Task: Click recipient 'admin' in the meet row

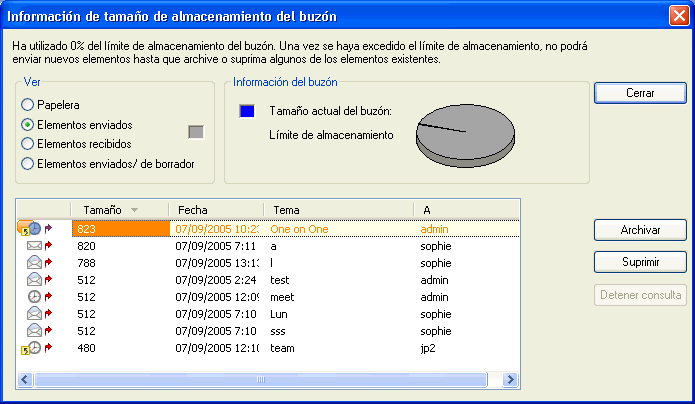Action: tap(434, 297)
